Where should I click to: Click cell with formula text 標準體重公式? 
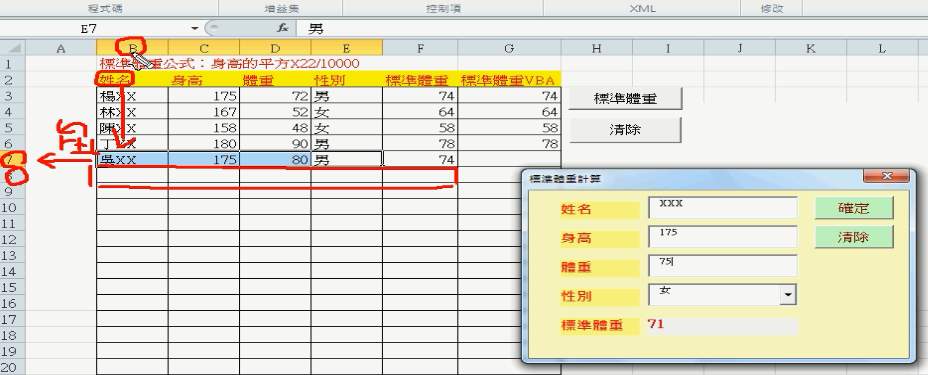tap(133, 63)
